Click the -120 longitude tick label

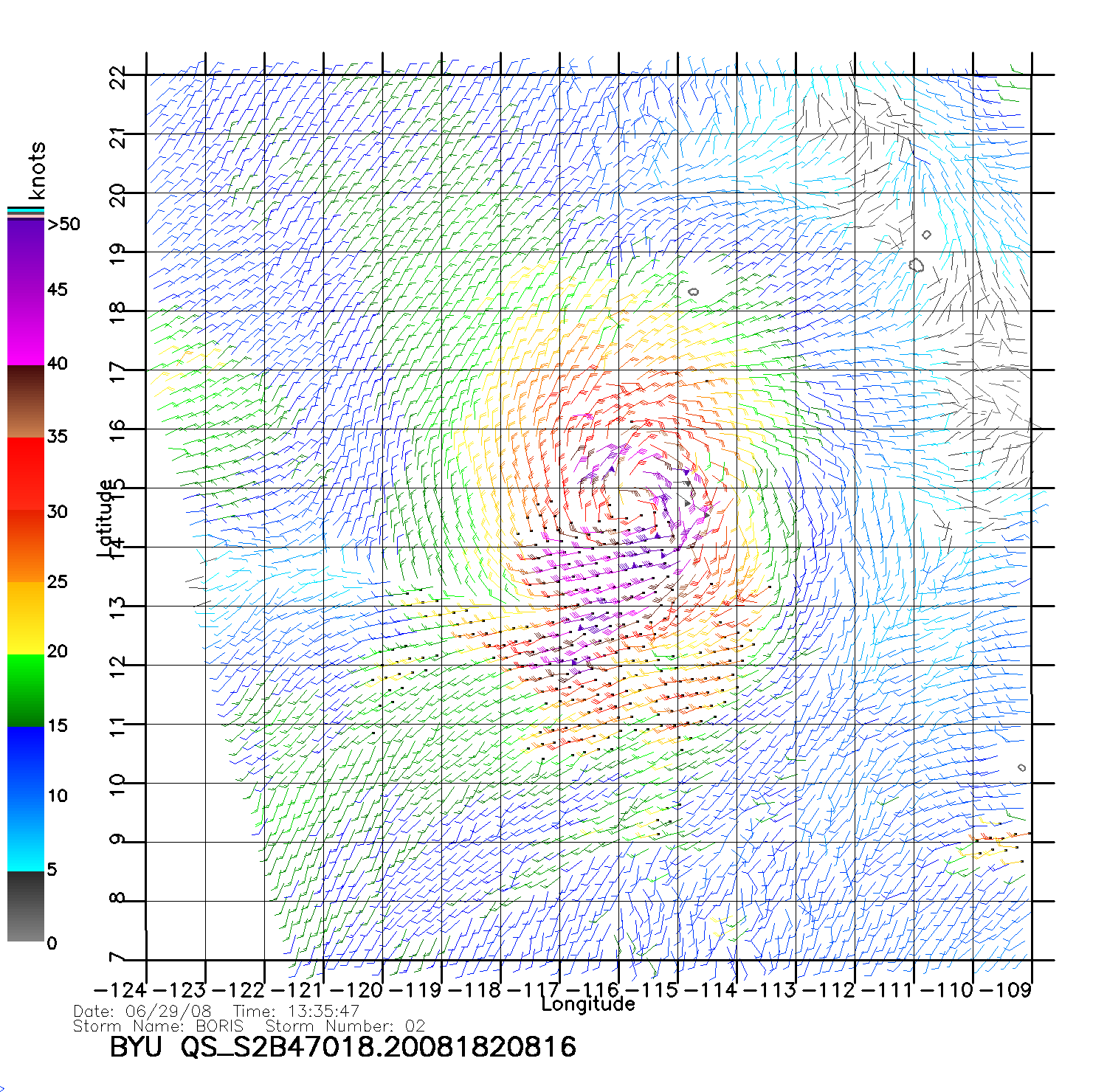click(x=356, y=990)
